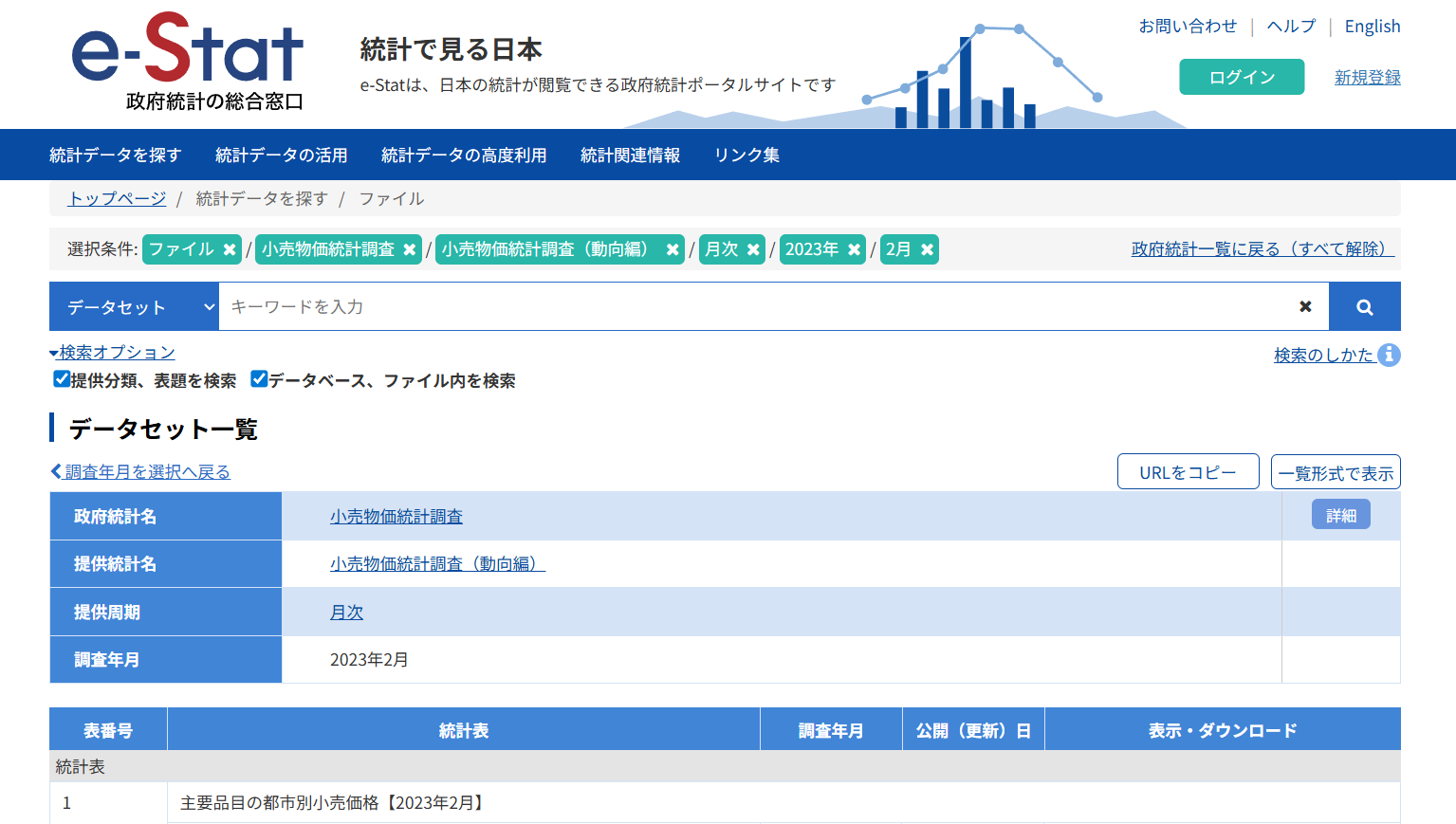Remove the 月次 filter tag
1456x824 pixels.
[x=753, y=249]
